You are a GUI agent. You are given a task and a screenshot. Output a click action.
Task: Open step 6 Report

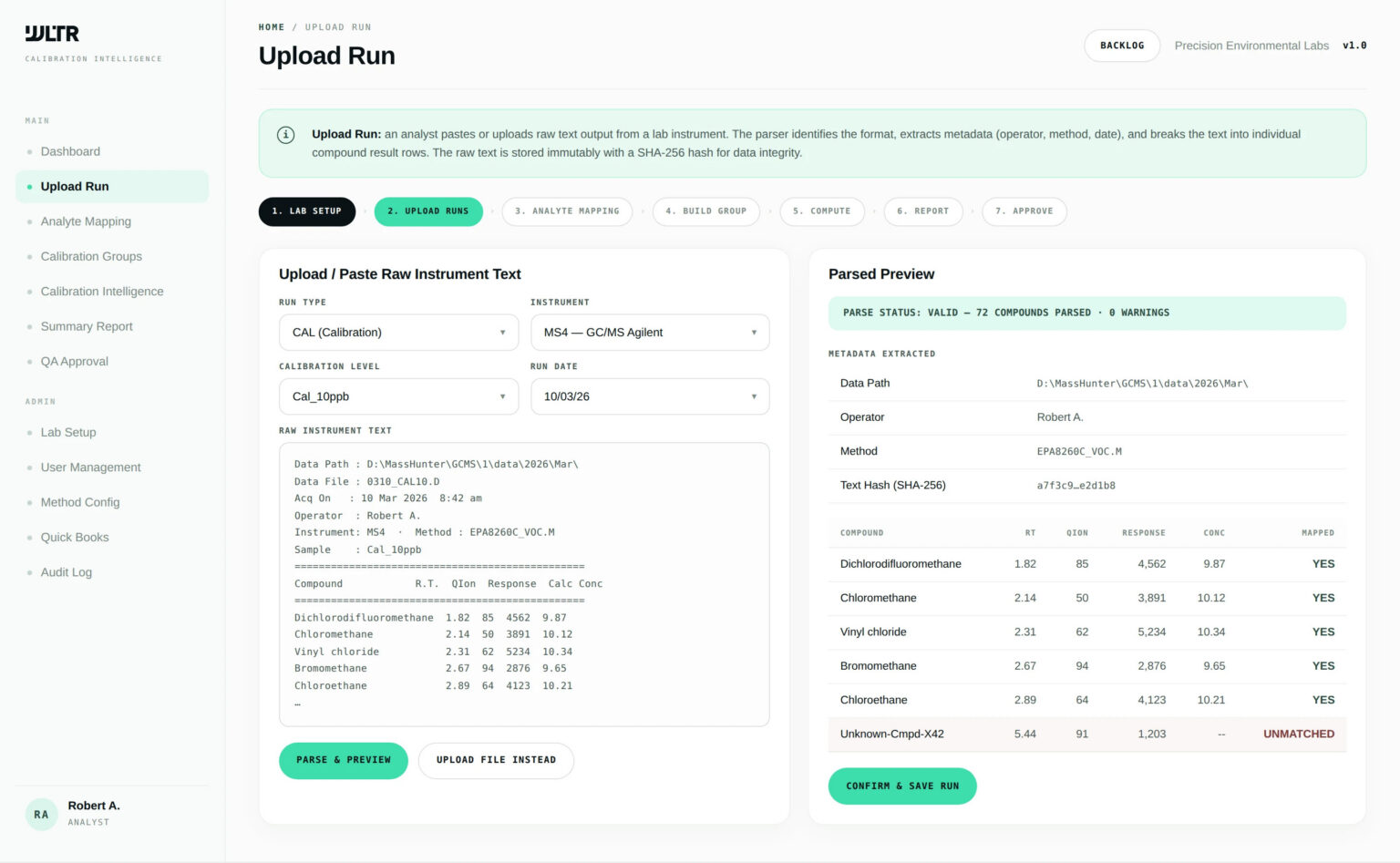coord(923,211)
